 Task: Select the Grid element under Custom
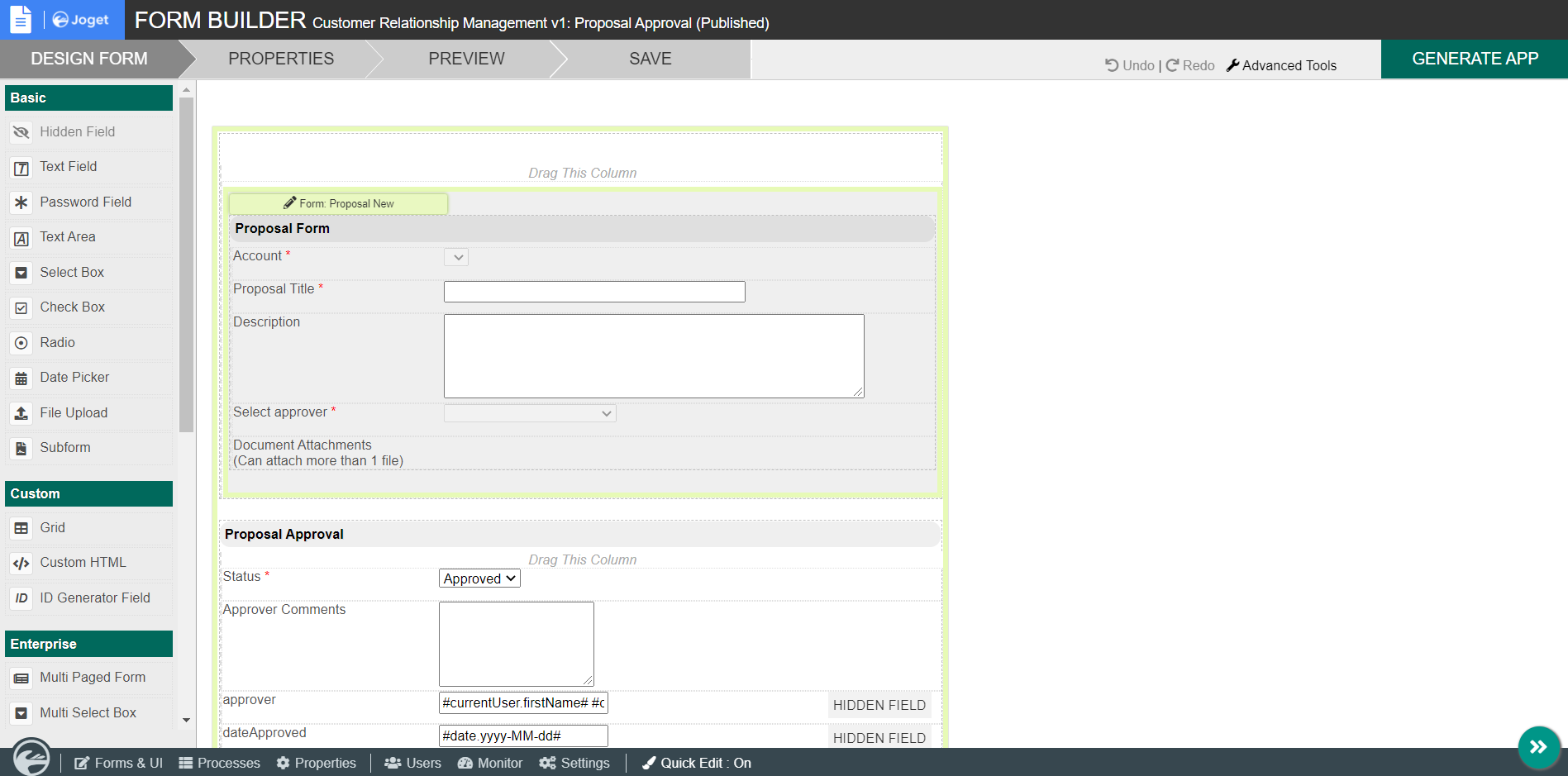(x=50, y=527)
